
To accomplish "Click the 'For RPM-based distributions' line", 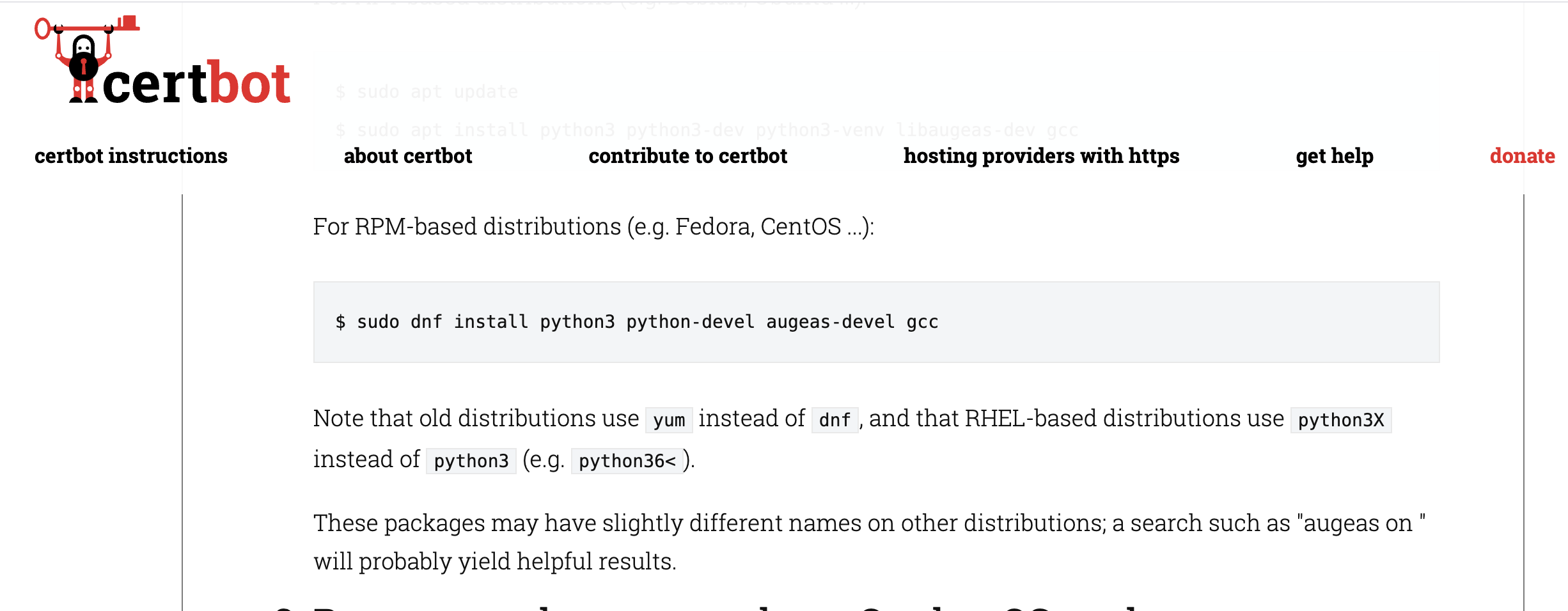I will point(593,227).
